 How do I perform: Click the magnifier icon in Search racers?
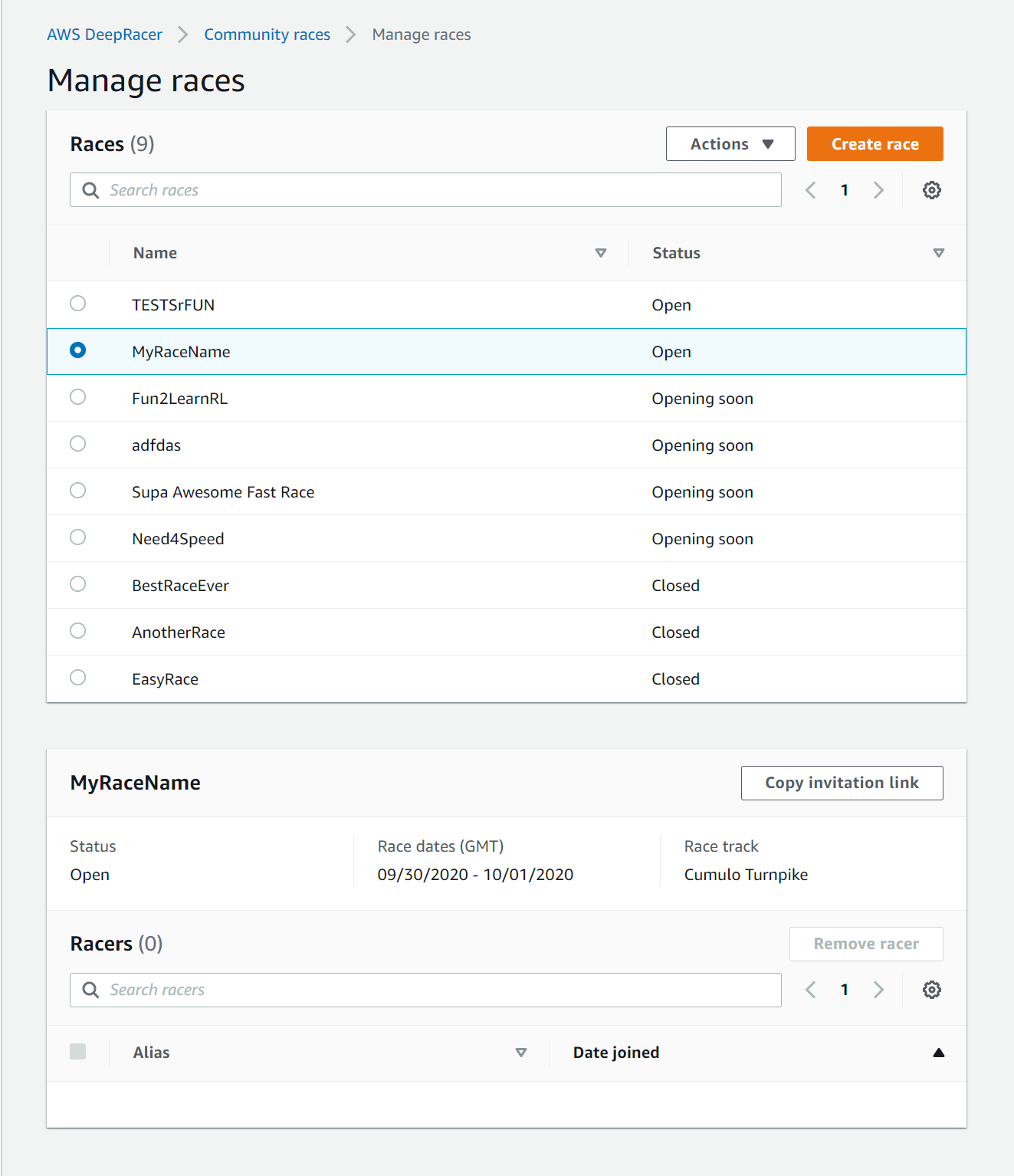(90, 989)
